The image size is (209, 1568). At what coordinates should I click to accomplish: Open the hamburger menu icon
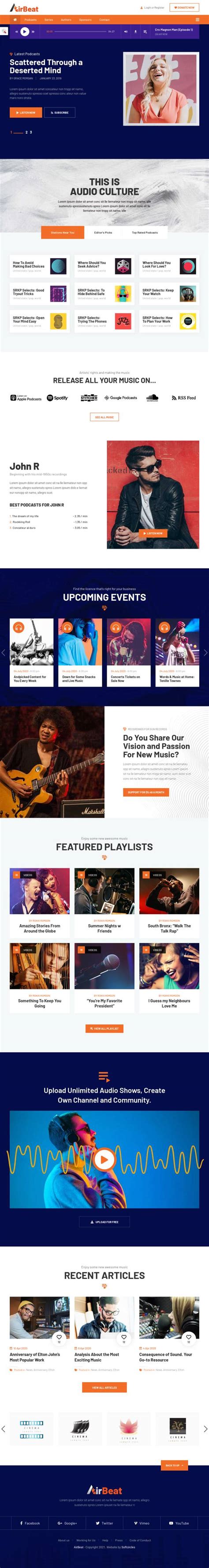coord(197,19)
